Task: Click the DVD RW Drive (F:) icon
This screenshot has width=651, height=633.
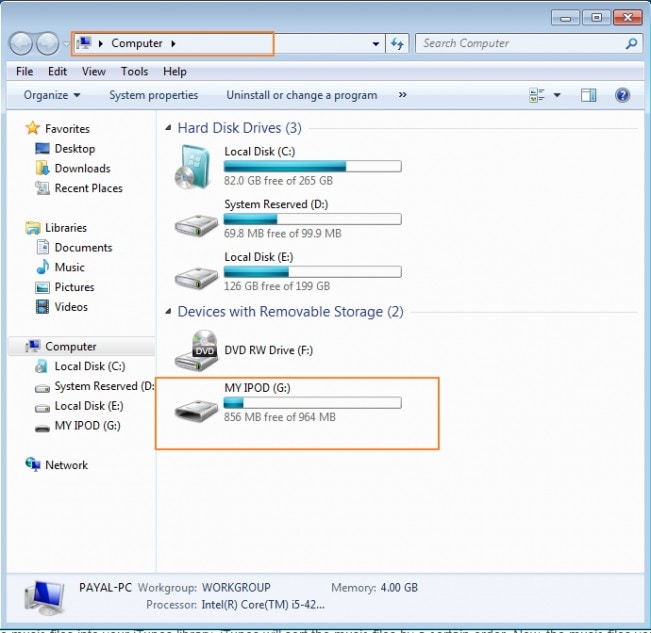Action: [196, 350]
